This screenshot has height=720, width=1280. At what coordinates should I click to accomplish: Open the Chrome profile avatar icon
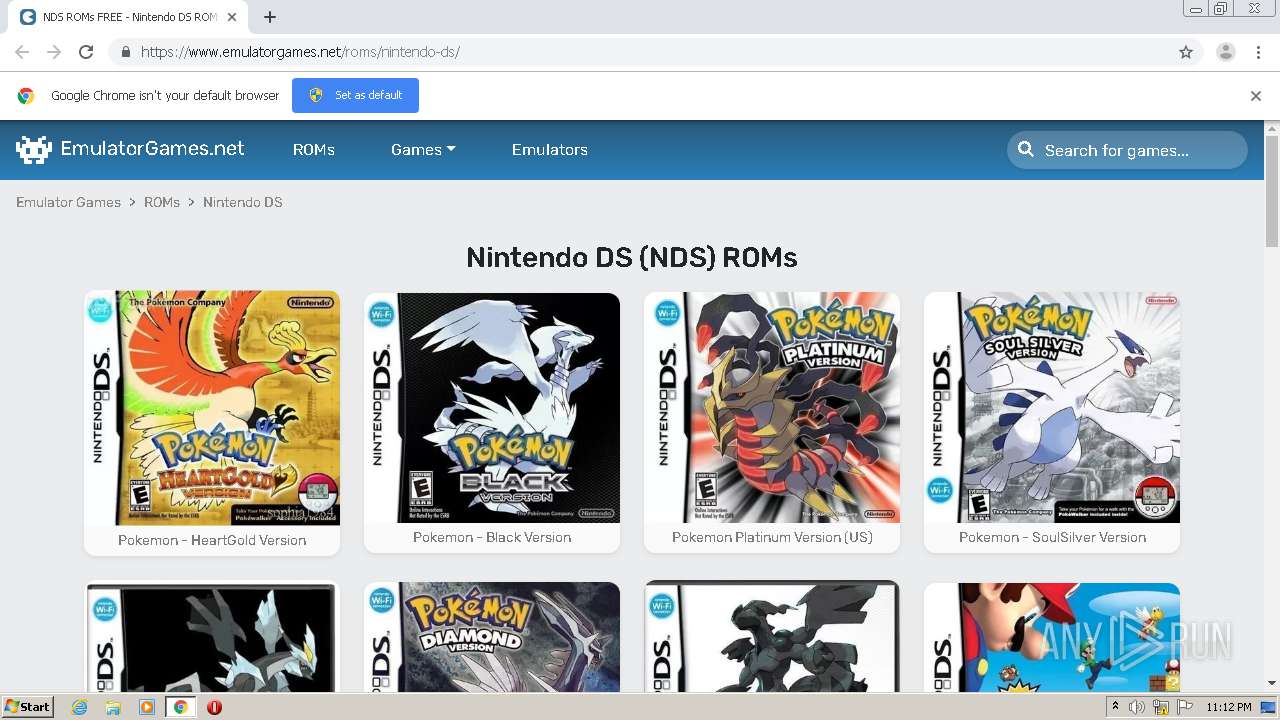(x=1226, y=52)
